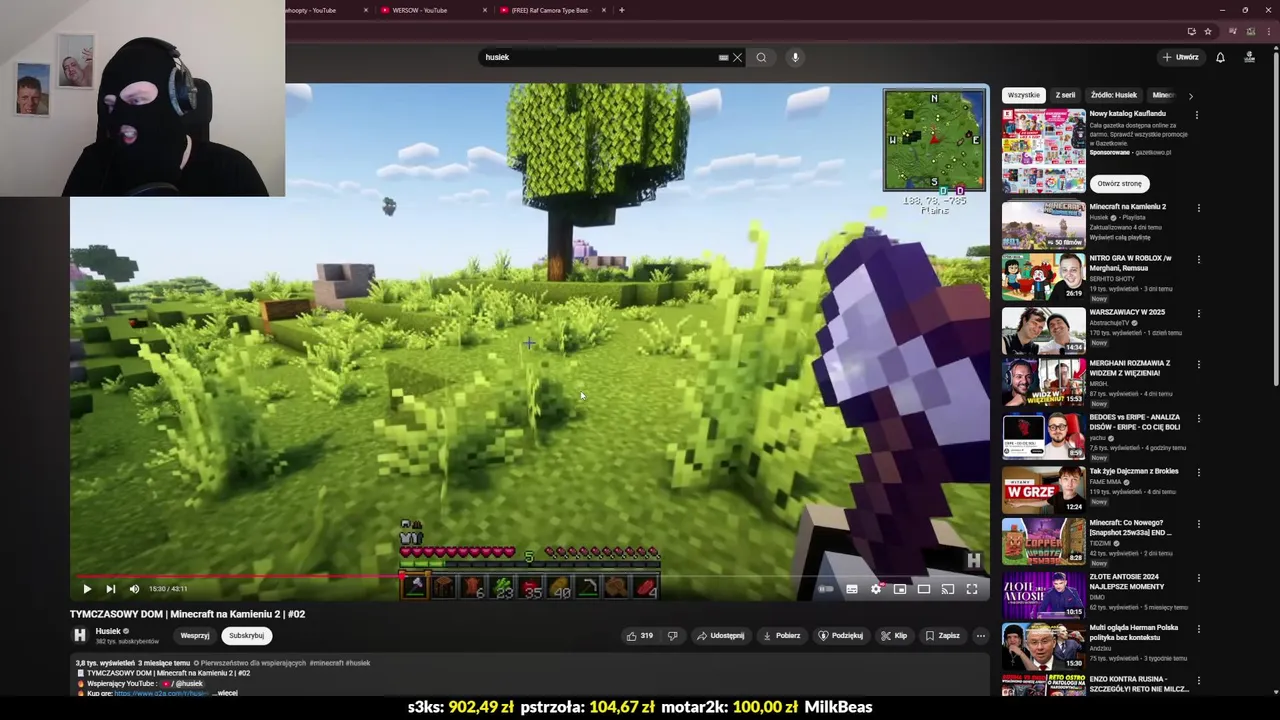The width and height of the screenshot is (1280, 720).
Task: Click the Klip clip button
Action: (x=894, y=636)
